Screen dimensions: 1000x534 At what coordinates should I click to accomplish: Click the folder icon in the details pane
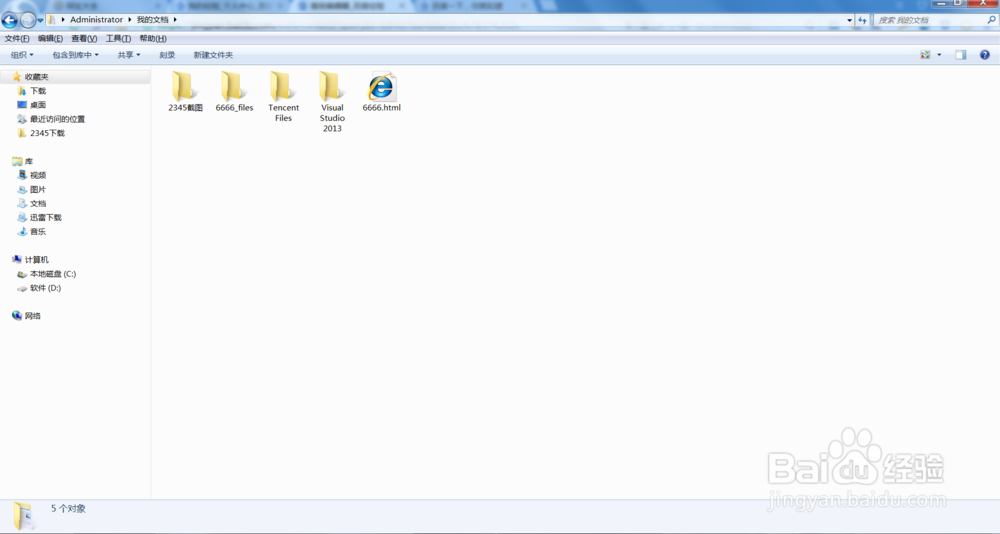(x=24, y=515)
